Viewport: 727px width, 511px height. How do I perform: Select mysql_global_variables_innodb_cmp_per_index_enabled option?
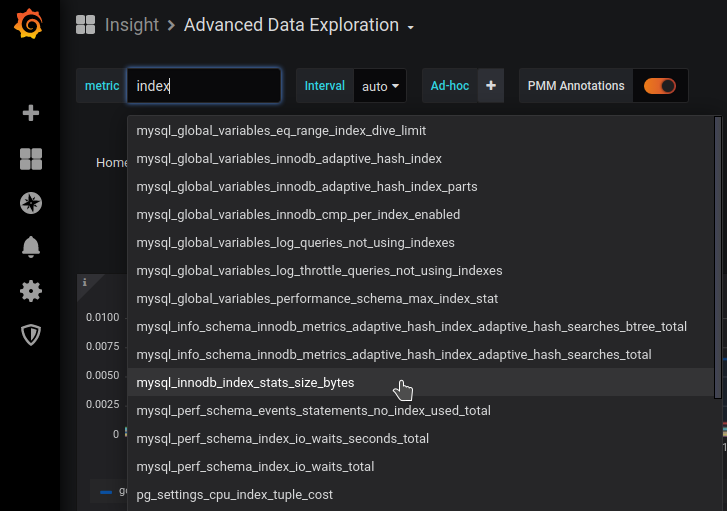[421, 214]
